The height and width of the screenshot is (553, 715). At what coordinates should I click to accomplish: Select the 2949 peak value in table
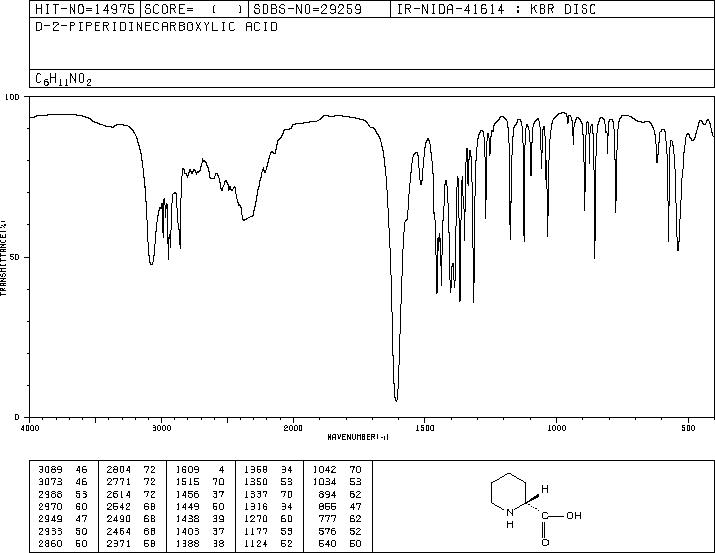(50, 519)
